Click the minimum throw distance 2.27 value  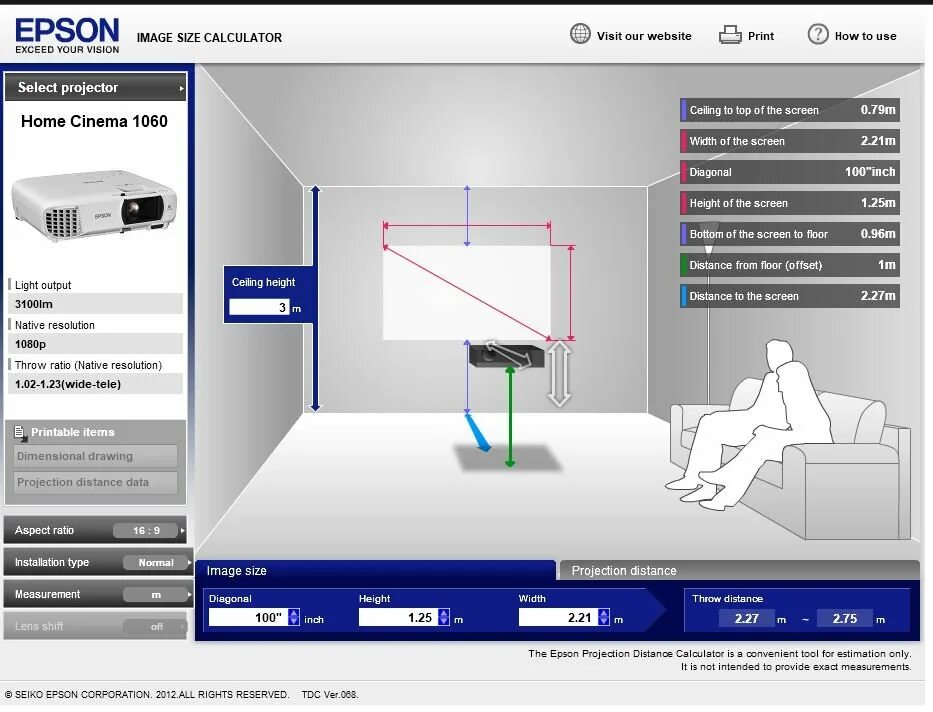click(746, 619)
